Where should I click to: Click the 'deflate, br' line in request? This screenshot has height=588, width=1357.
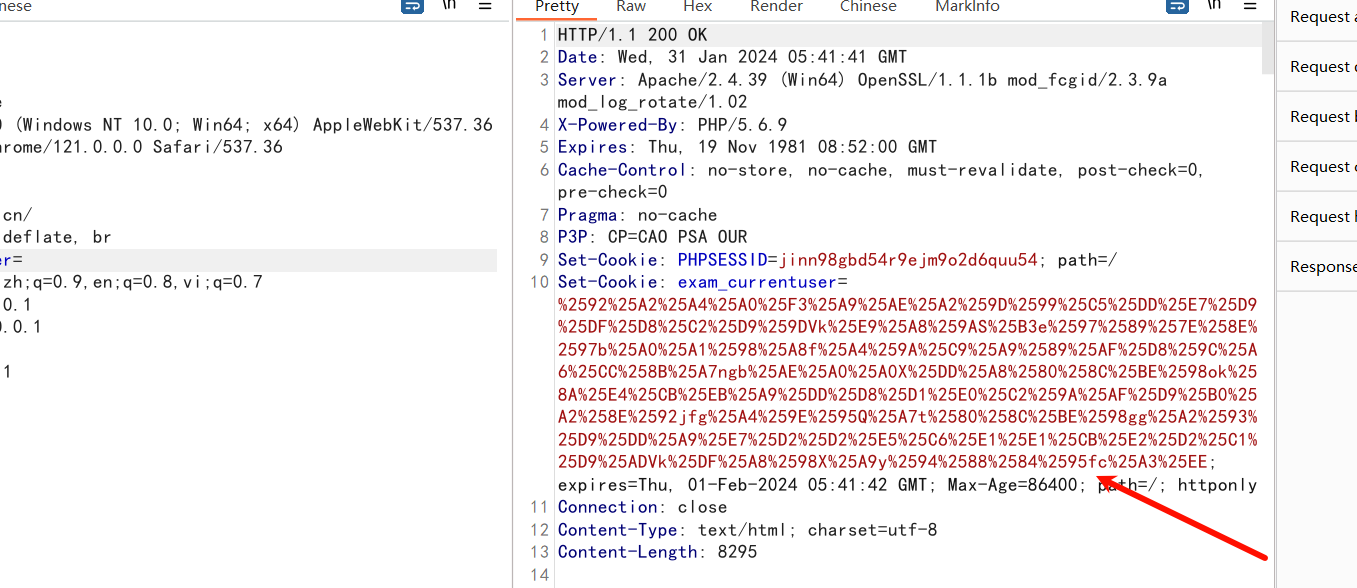click(57, 237)
